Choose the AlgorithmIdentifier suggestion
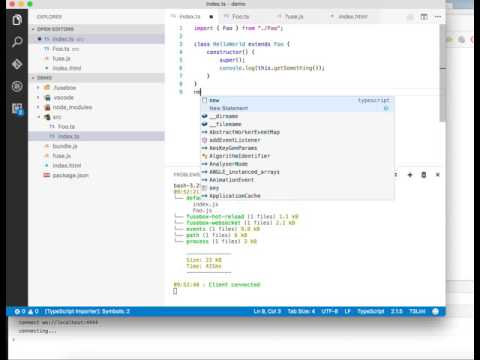480x360 pixels. 297,156
